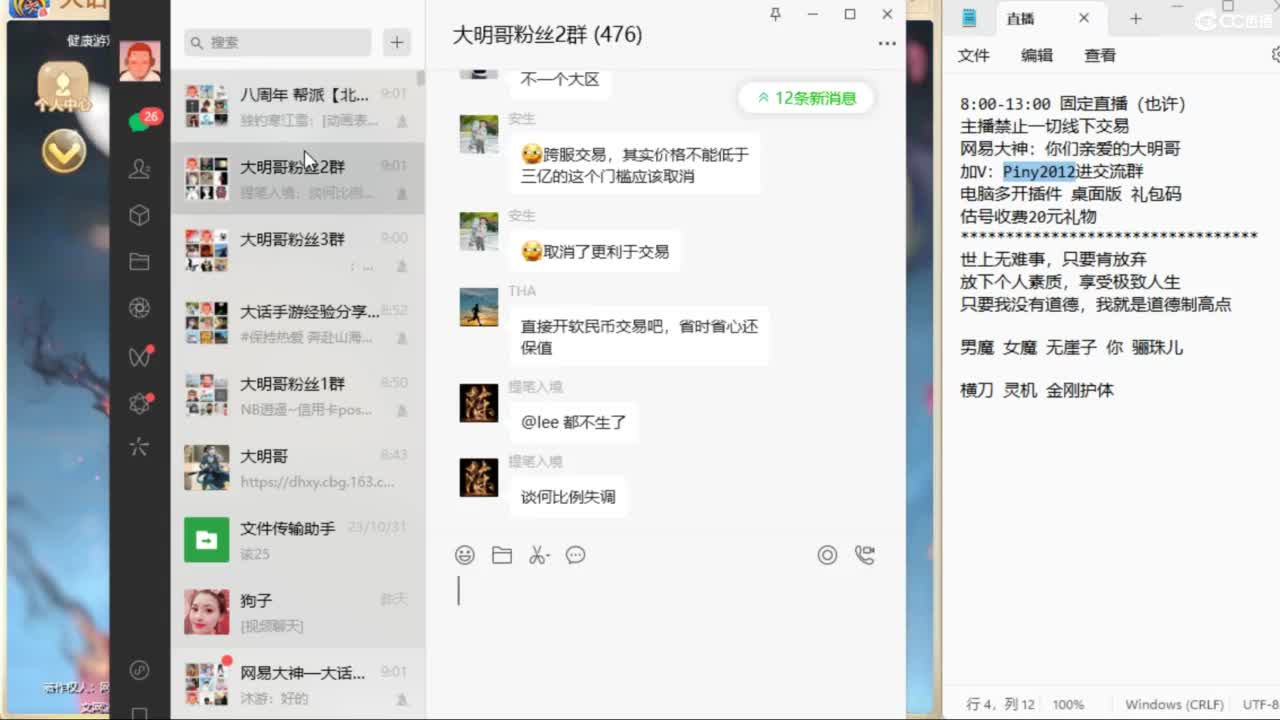Viewport: 1280px width, 720px height.
Task: Click the plus button beside search
Action: tap(397, 42)
